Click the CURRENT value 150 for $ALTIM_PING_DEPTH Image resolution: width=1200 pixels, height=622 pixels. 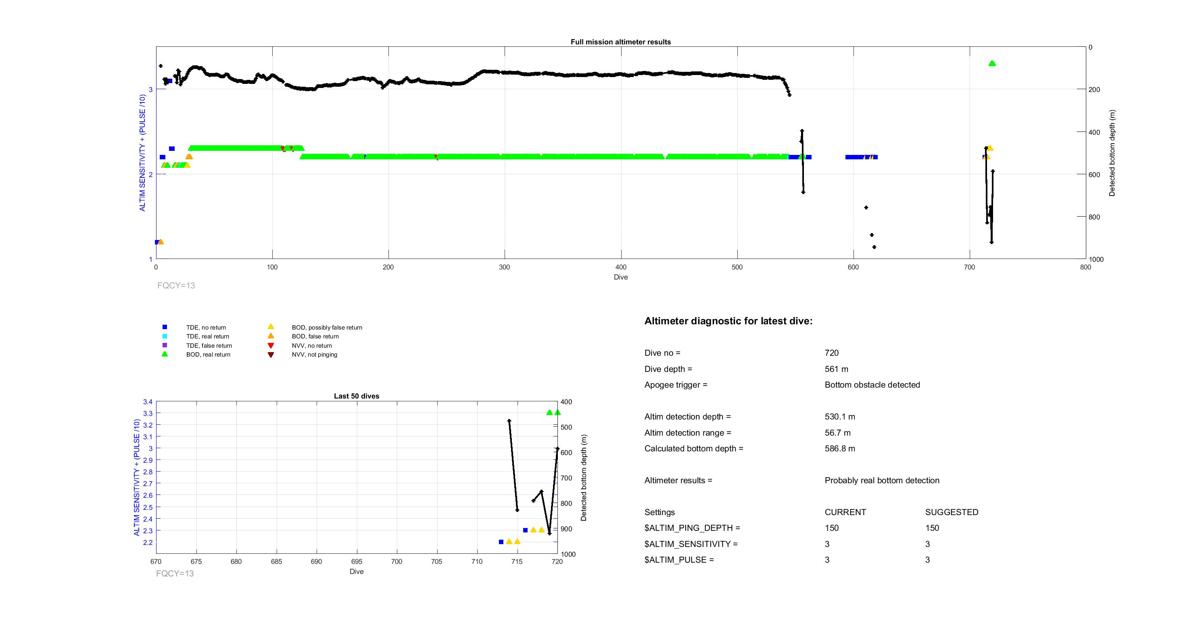click(832, 528)
